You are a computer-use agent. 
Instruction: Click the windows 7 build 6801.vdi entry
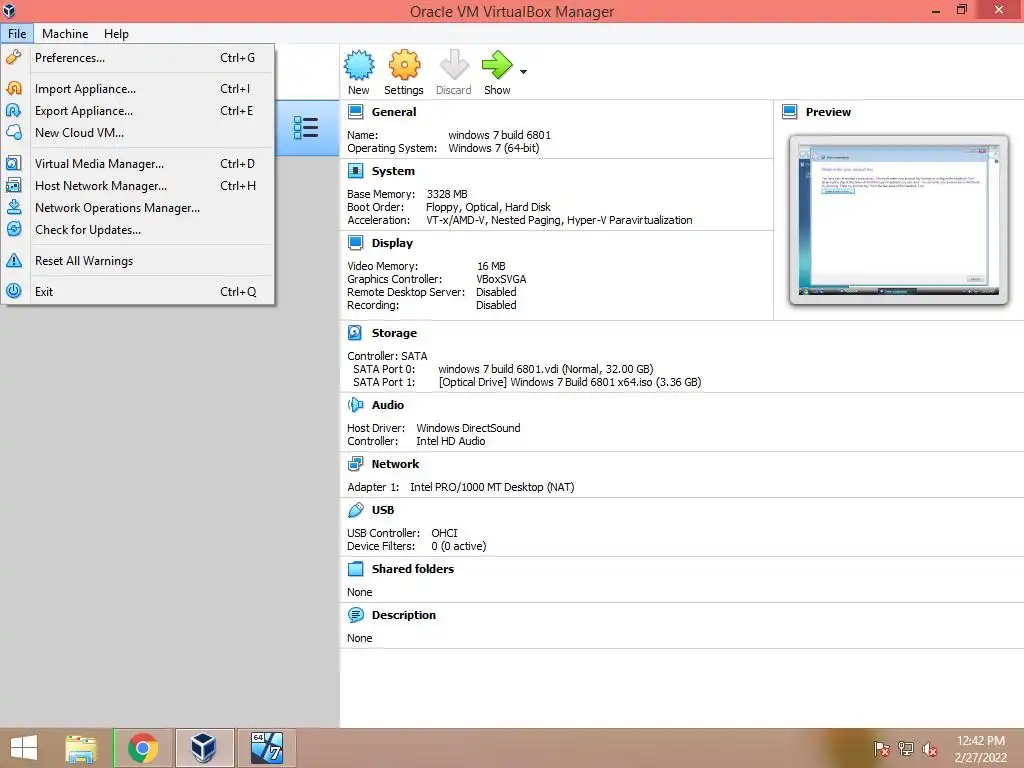click(x=545, y=369)
